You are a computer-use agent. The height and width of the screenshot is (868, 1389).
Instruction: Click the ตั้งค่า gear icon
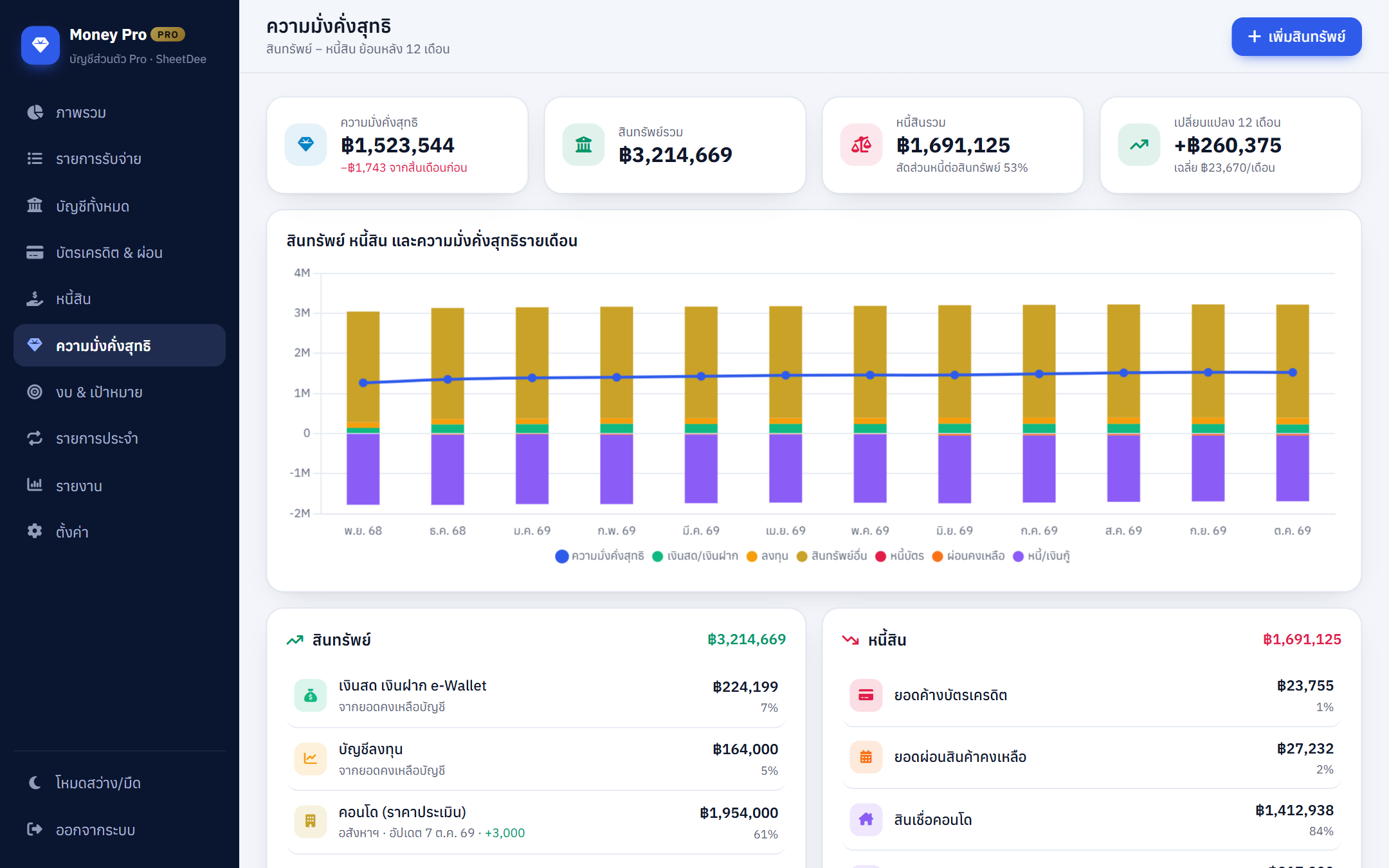point(35,532)
